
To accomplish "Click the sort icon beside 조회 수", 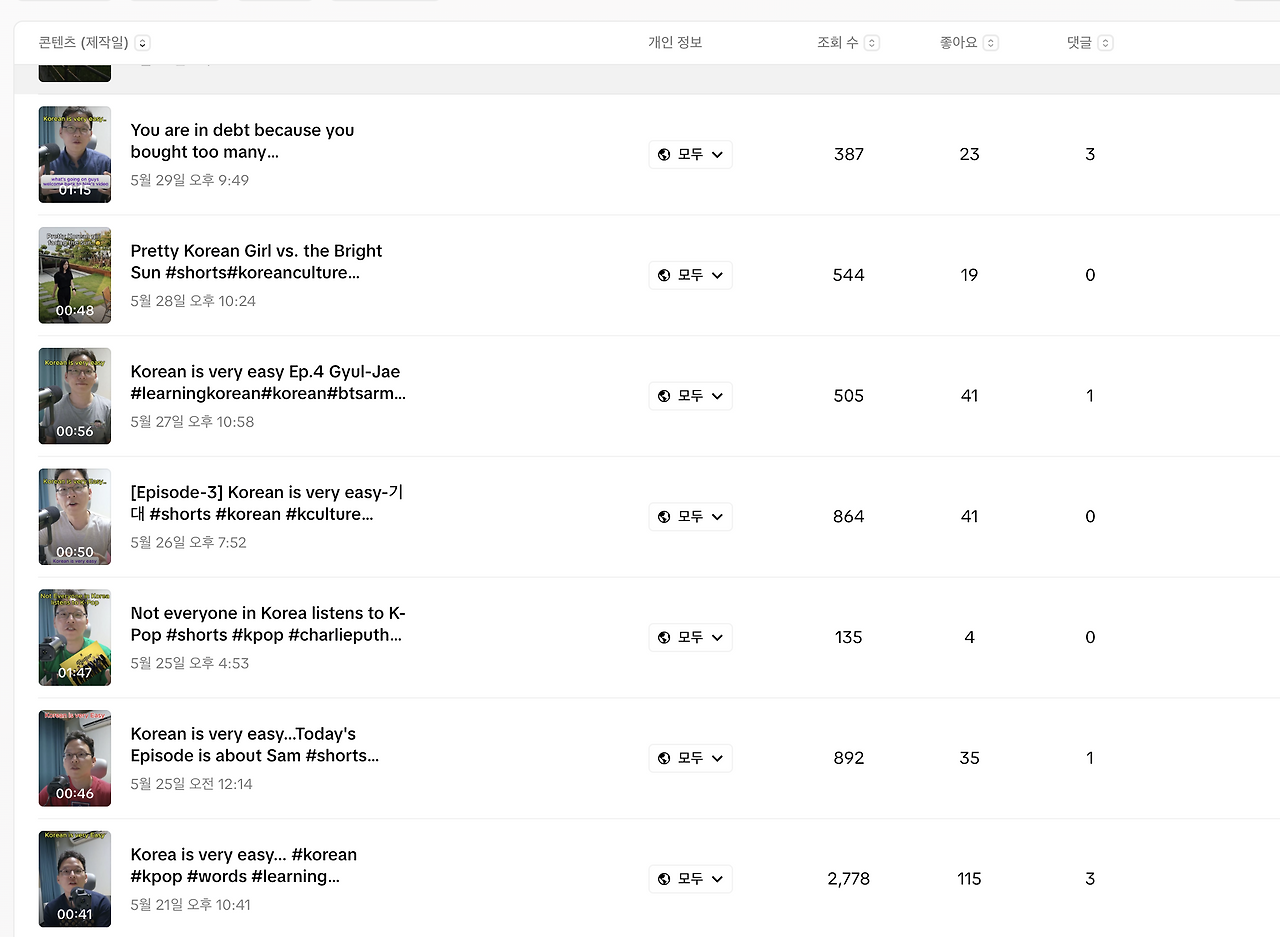I will click(872, 43).
